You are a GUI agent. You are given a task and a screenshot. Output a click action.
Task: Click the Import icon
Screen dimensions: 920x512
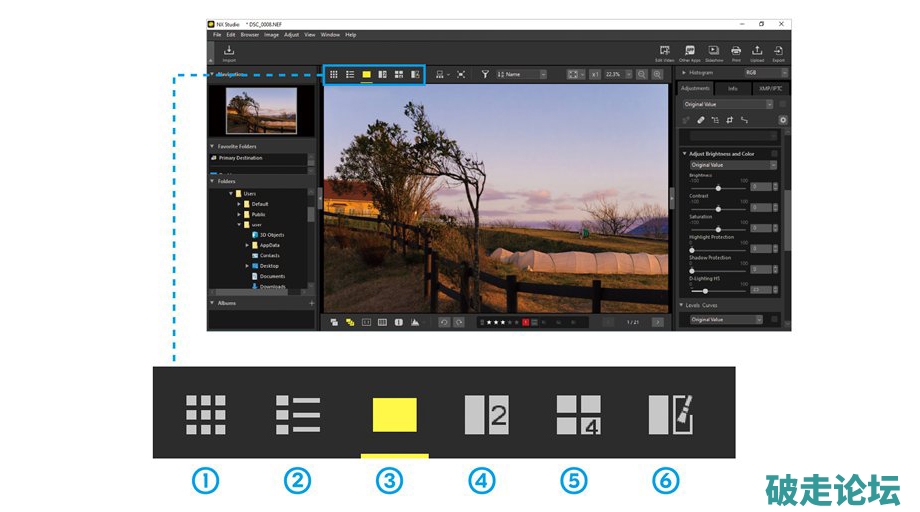[229, 52]
